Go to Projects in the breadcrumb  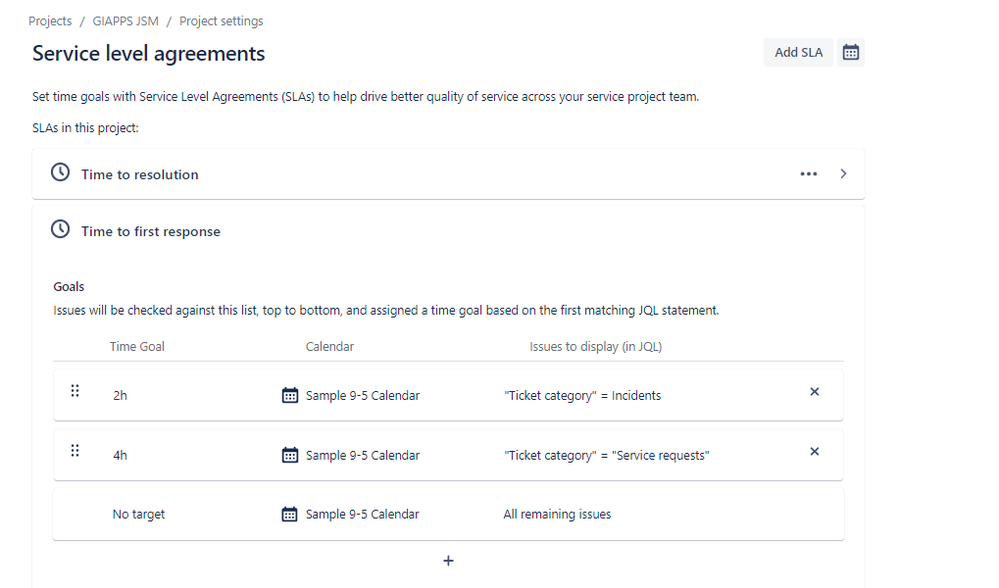click(x=50, y=21)
